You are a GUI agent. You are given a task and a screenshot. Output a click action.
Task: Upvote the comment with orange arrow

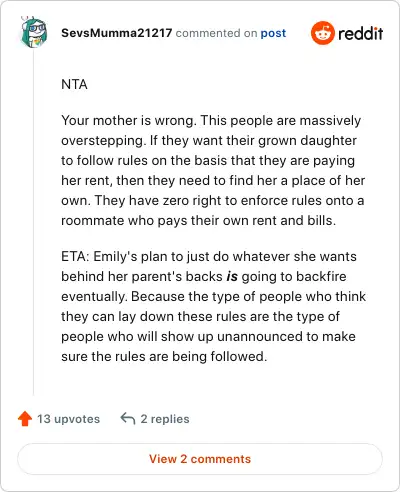[x=25, y=419]
